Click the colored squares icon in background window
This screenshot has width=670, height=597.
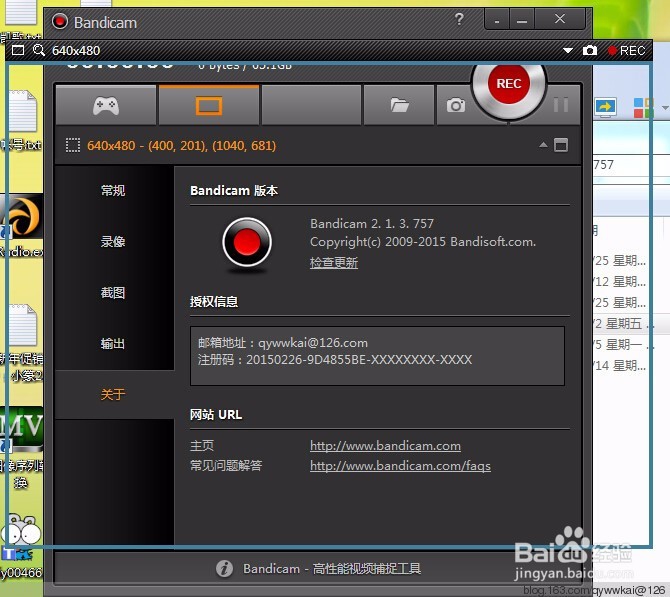[x=644, y=107]
